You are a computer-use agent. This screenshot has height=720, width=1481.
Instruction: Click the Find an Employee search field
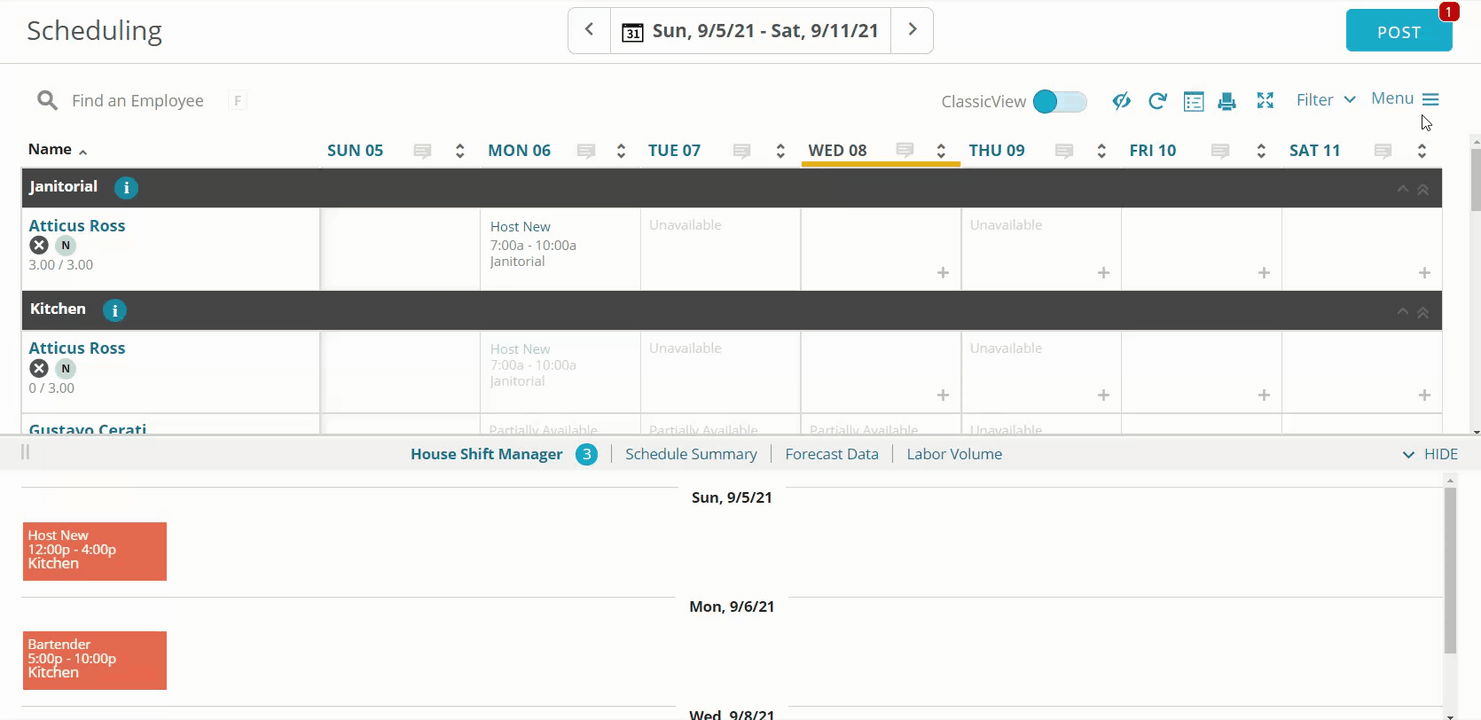tap(138, 101)
